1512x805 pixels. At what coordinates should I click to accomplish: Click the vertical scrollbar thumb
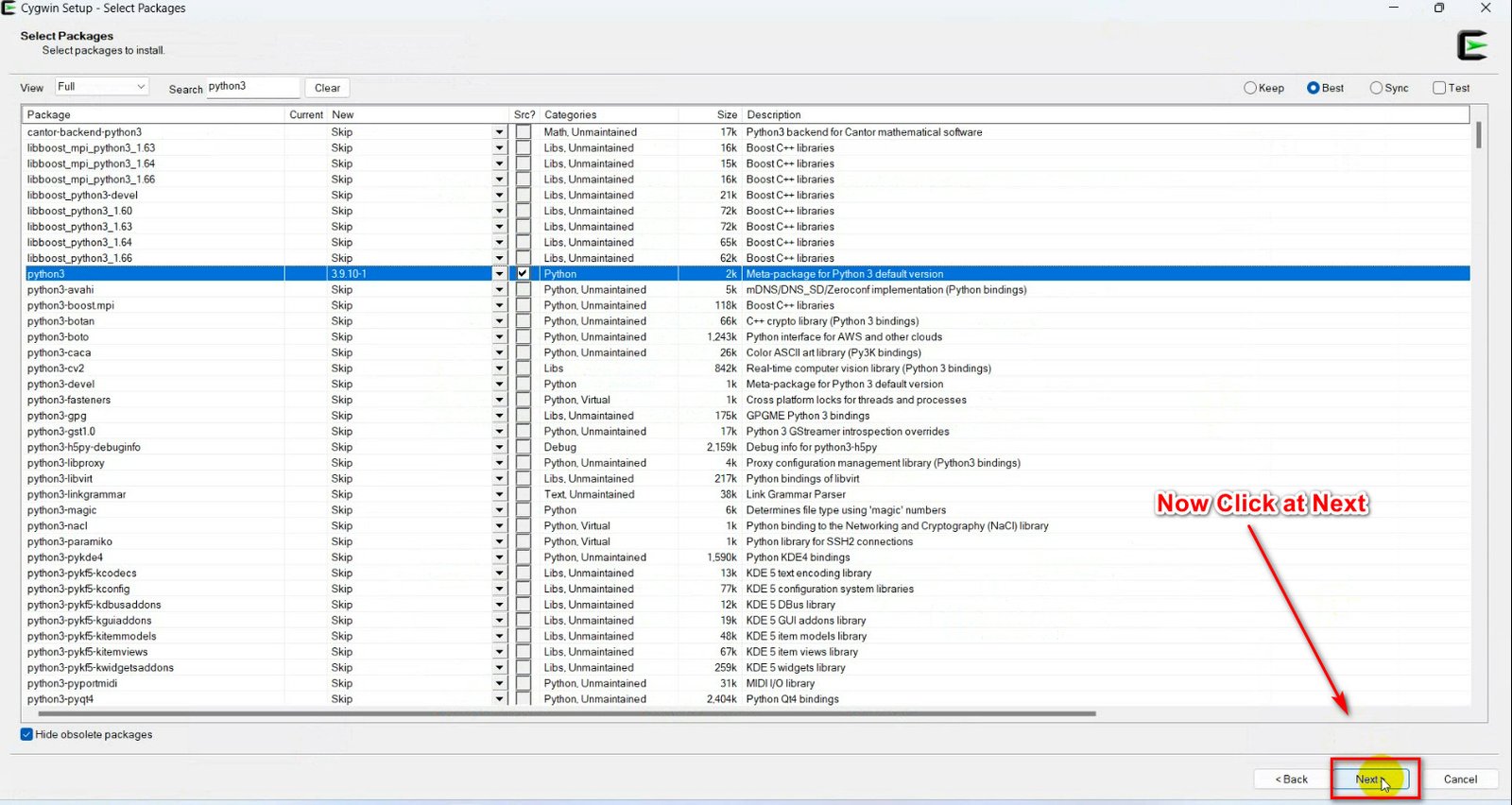tap(1478, 135)
